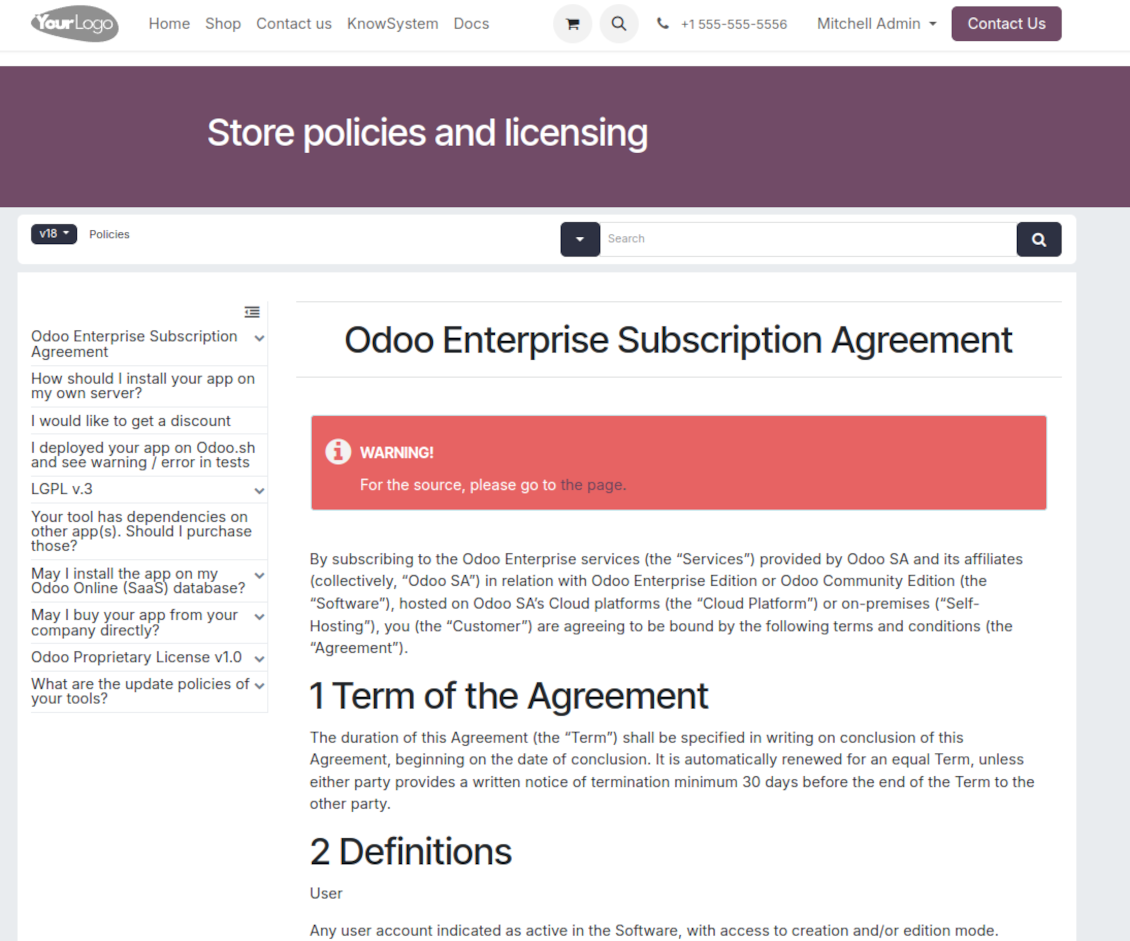Screen dimensions: 1130x941
Task: Open the Mitchell Admin user menu
Action: coord(876,24)
